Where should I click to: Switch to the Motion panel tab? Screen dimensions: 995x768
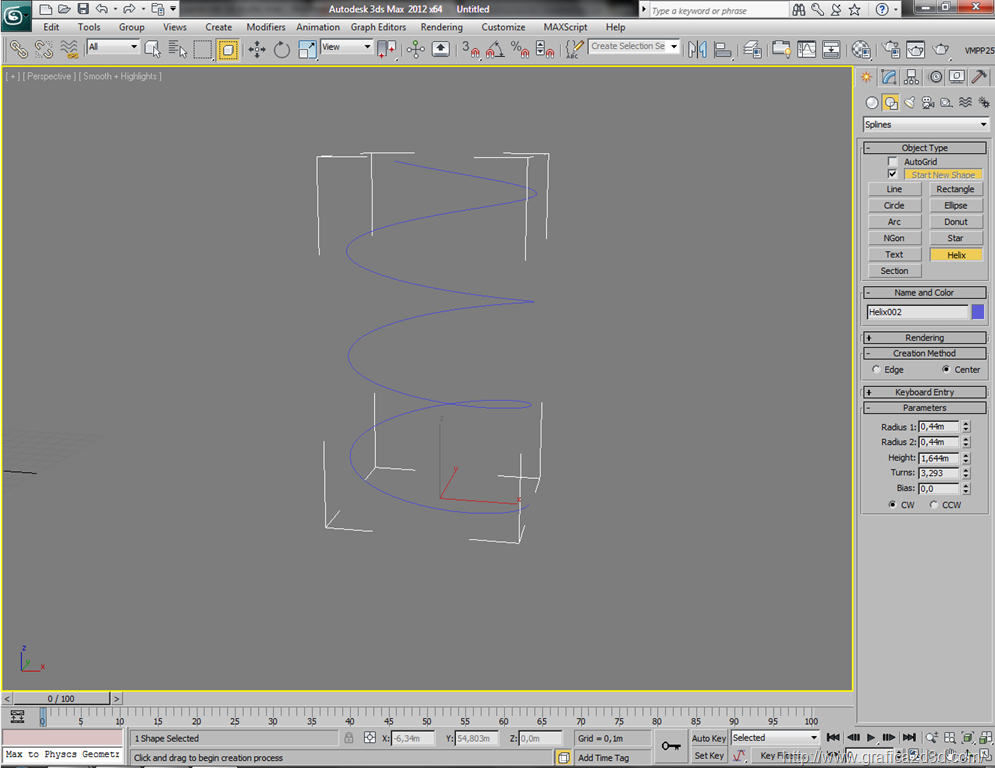coord(935,77)
